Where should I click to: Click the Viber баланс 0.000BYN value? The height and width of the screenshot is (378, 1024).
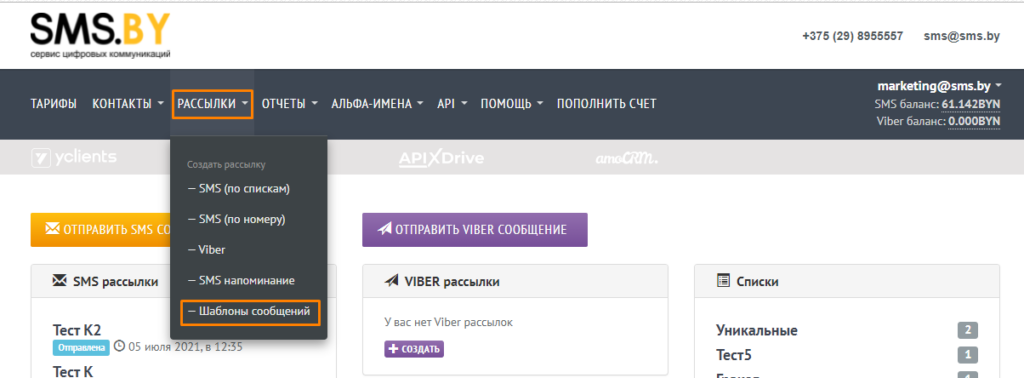[974, 121]
